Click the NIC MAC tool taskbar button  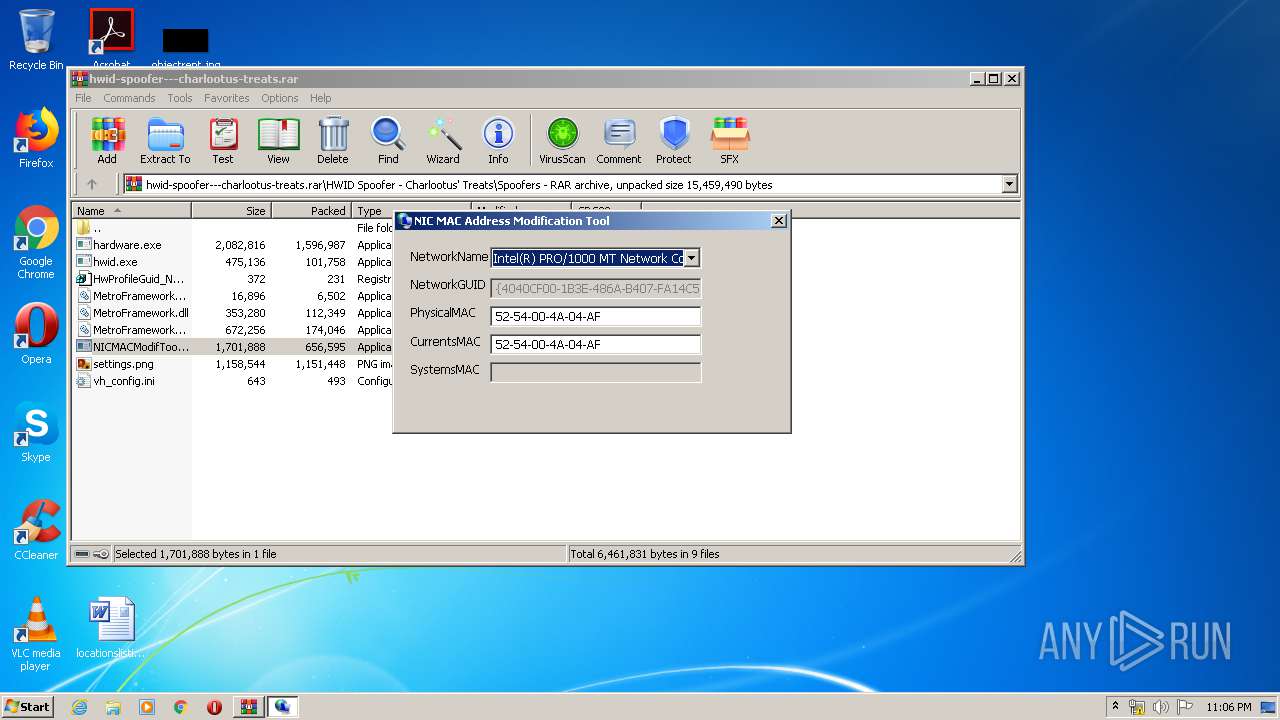[x=282, y=707]
